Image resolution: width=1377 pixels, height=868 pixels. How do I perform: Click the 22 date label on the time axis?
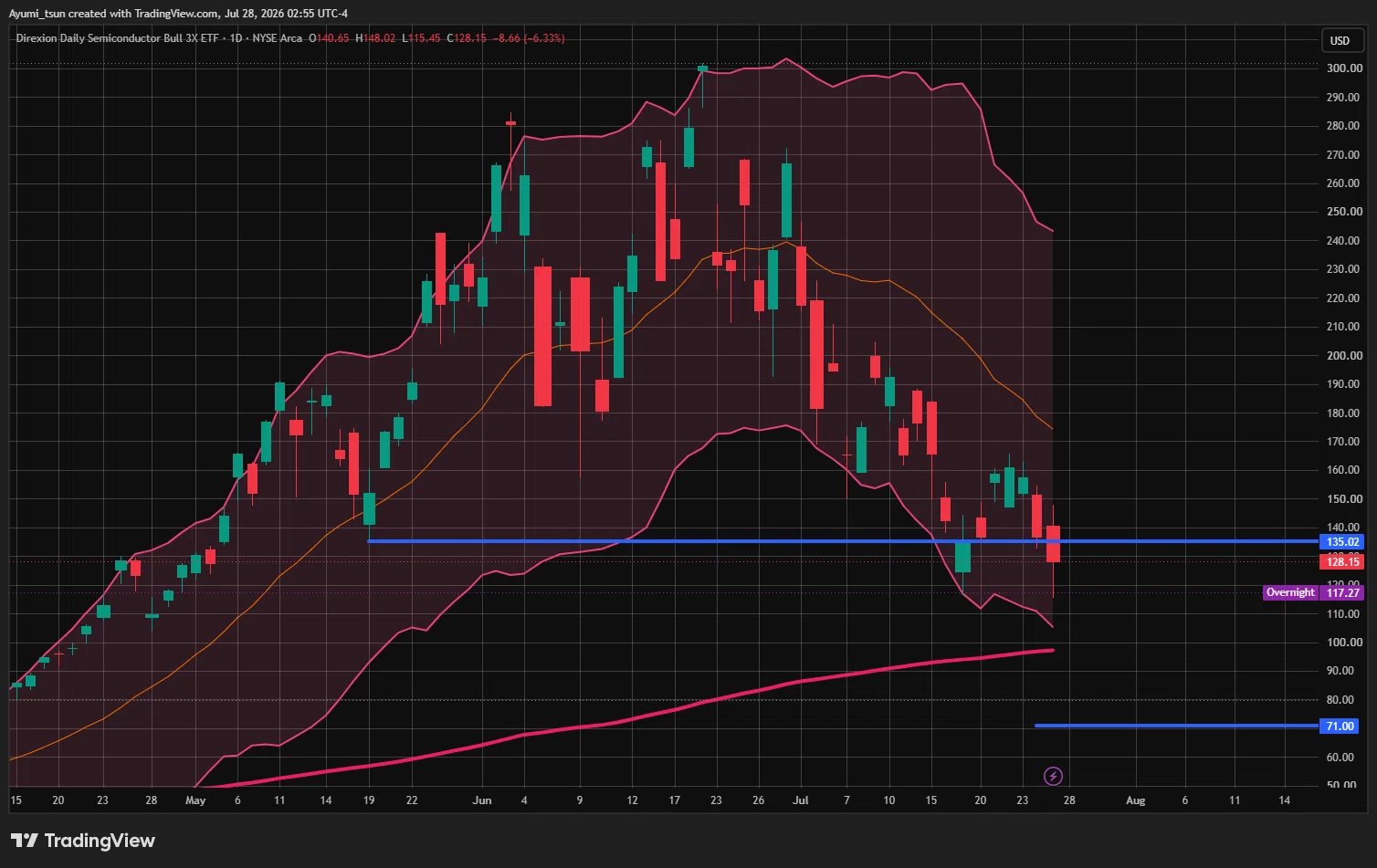412,800
